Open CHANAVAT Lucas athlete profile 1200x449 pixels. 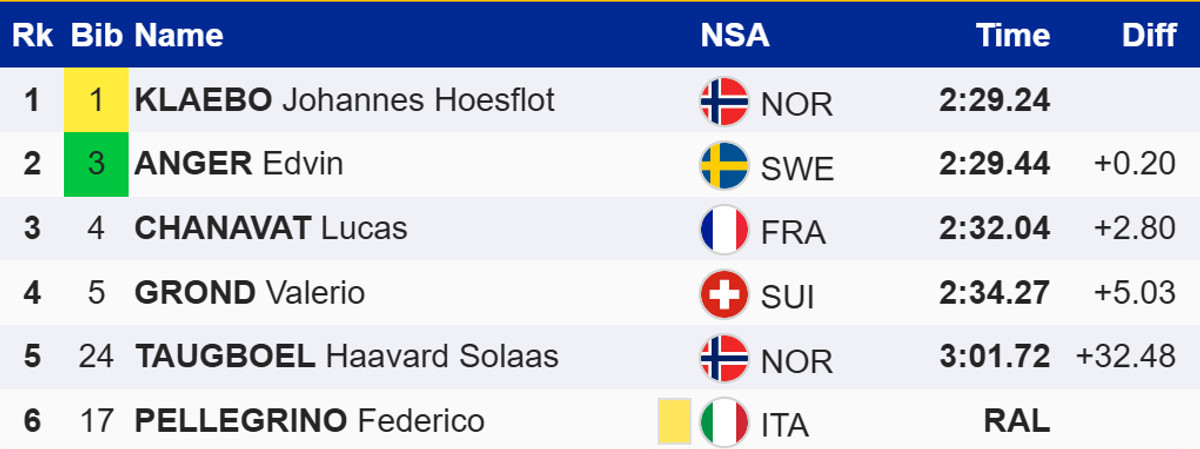pyautogui.click(x=271, y=229)
